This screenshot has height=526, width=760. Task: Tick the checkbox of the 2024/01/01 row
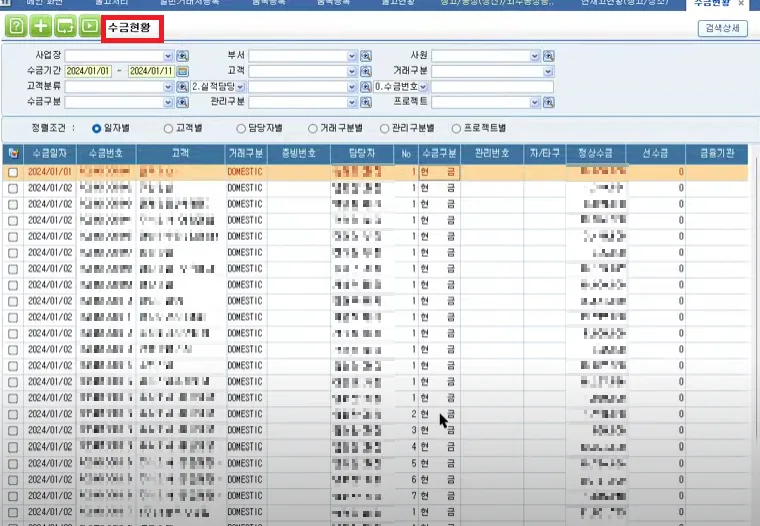(13, 173)
